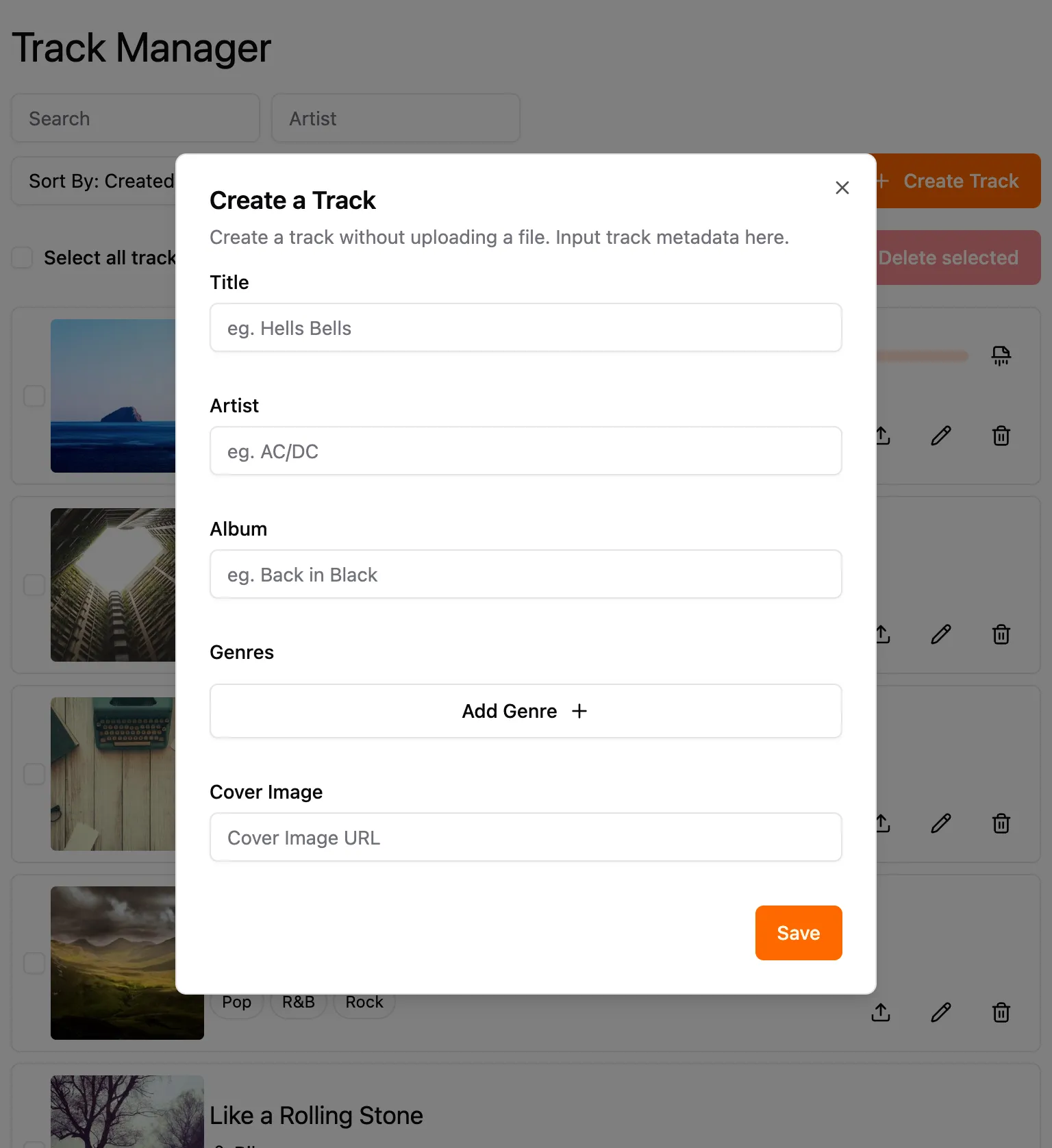The height and width of the screenshot is (1148, 1052).
Task: Click the trash delete icon on the first track
Action: 1001,436
